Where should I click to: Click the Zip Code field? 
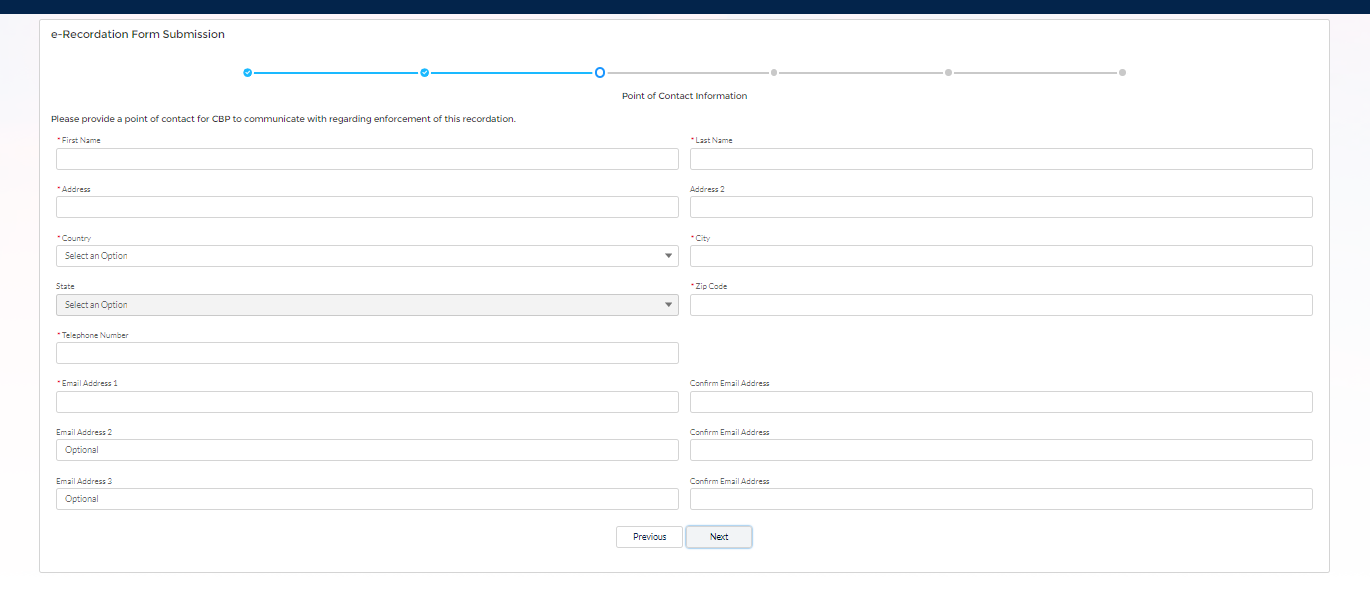[1001, 305]
